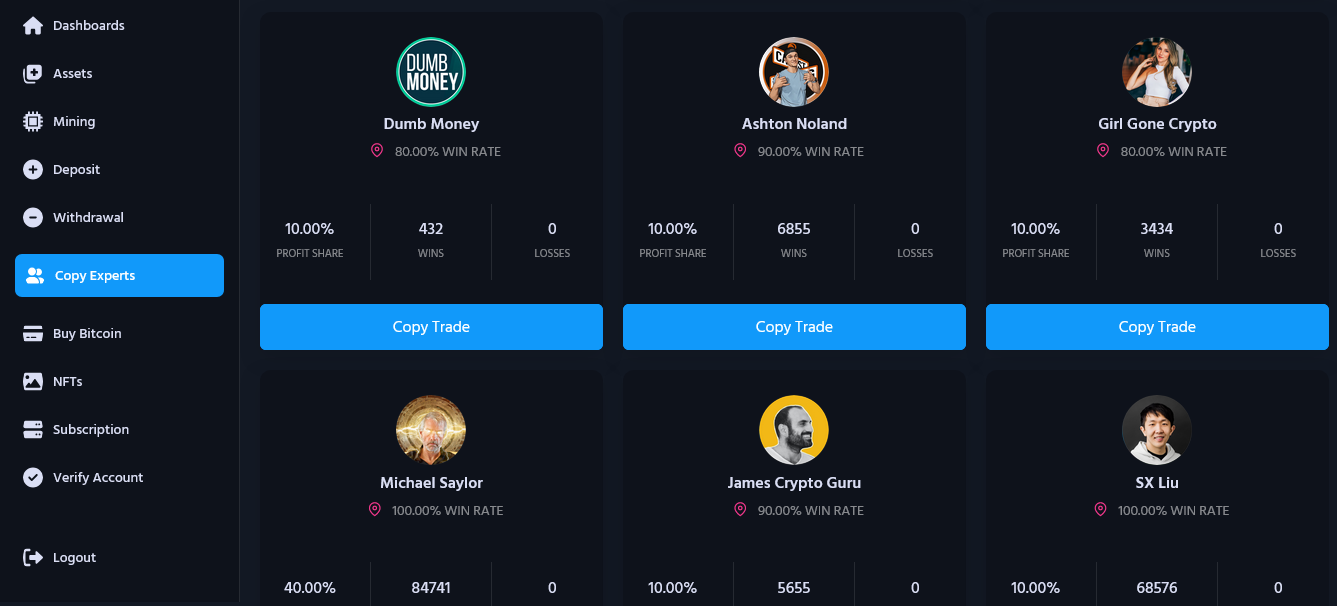Click the Withdrawal minus icon
The height and width of the screenshot is (606, 1337).
pos(33,217)
